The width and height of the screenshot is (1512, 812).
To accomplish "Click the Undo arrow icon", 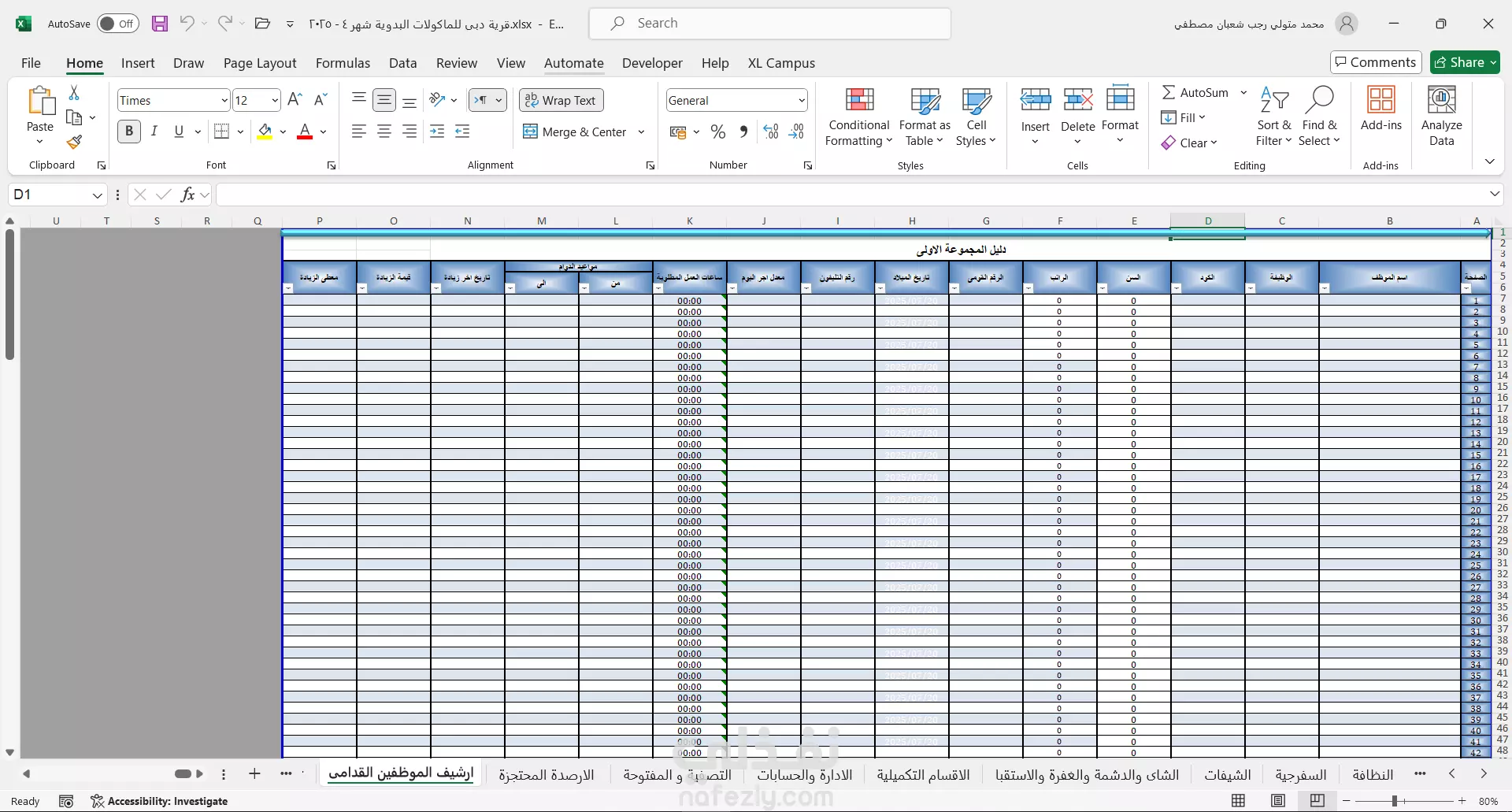I will (x=187, y=24).
